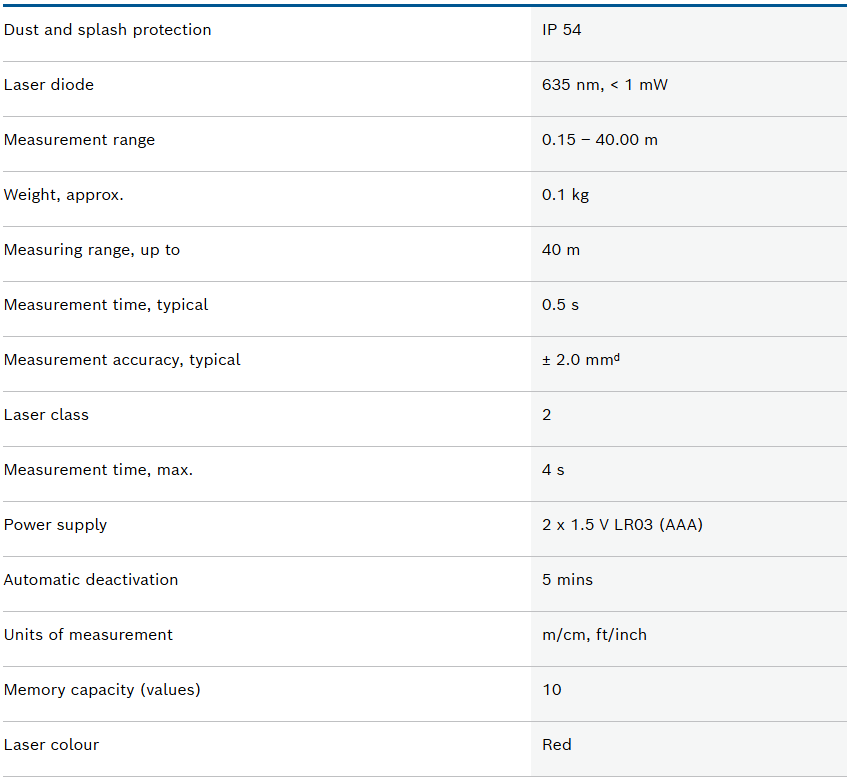The width and height of the screenshot is (850, 781).
Task: Click the "Dust and splash protection" label
Action: (x=108, y=30)
